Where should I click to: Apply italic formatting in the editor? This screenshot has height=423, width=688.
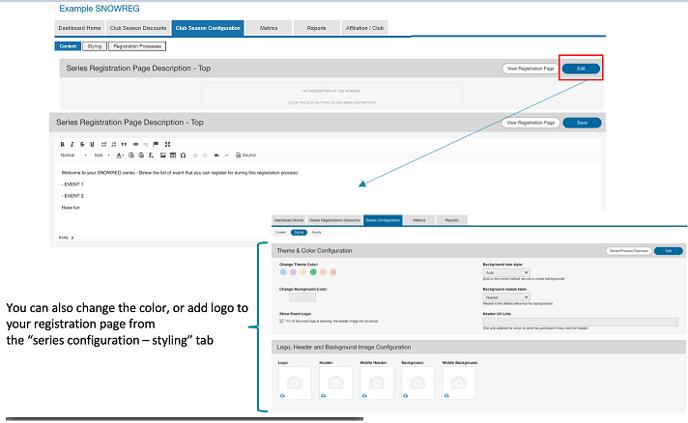71,144
